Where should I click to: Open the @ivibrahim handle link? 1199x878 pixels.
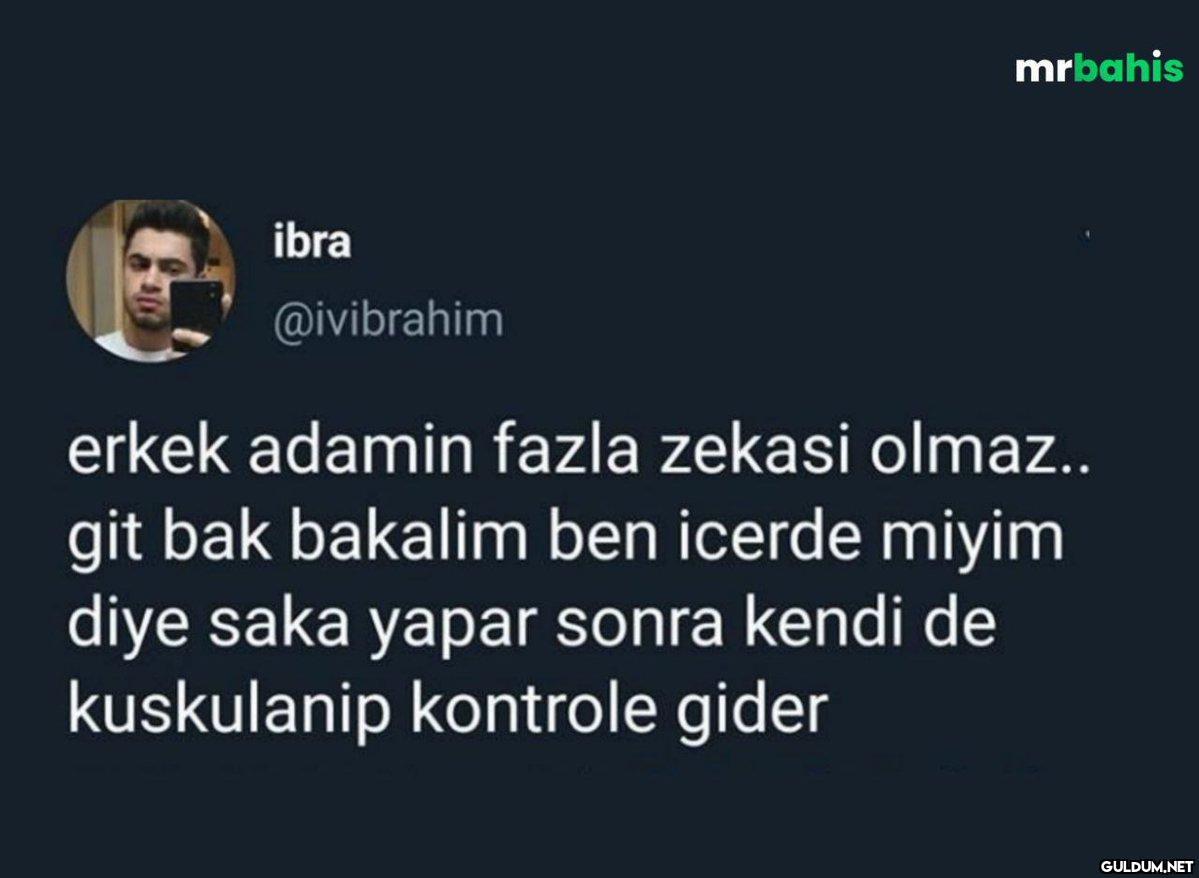388,320
